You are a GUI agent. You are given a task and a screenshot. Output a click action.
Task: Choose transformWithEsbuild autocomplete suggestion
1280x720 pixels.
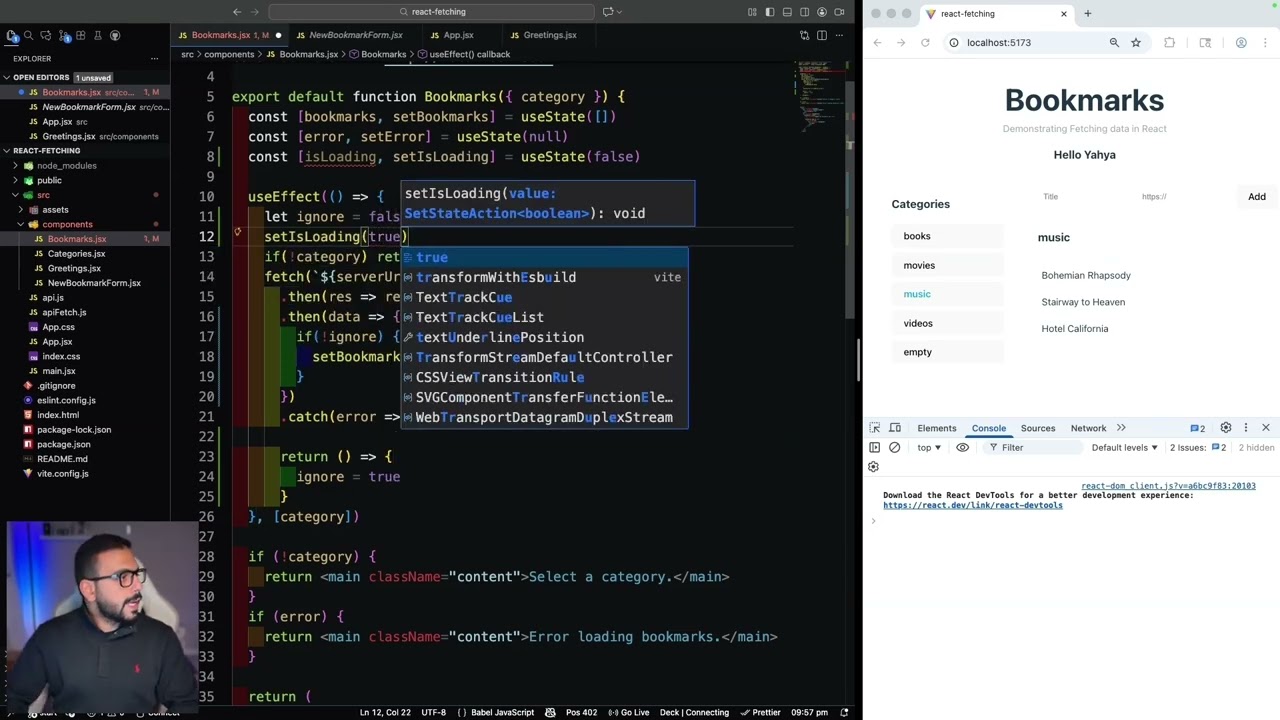point(544,277)
